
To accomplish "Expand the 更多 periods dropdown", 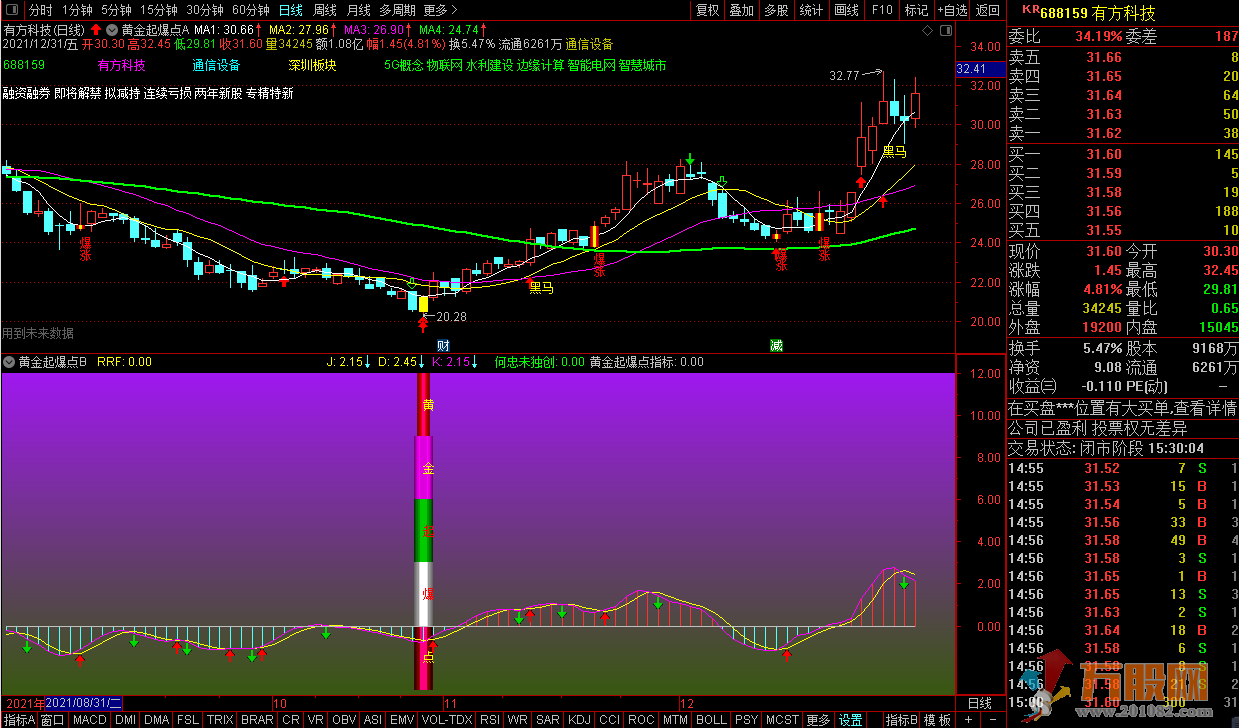I will 441,10.
